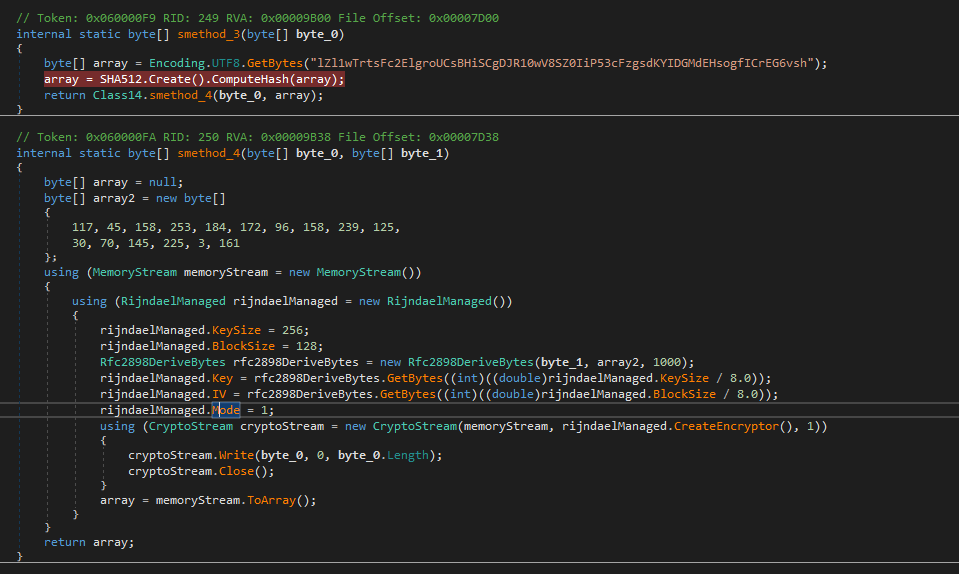Screen dimensions: 959x574
Task: Click the value 117 in the byte array
Action: (x=84, y=227)
